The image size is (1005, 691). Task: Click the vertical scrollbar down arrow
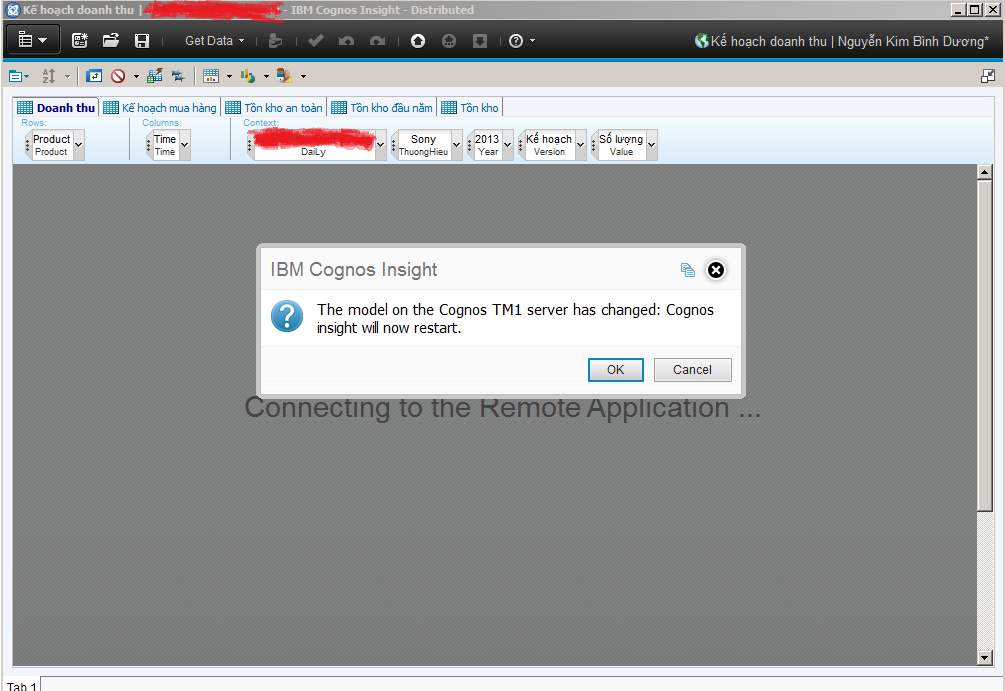[x=984, y=658]
